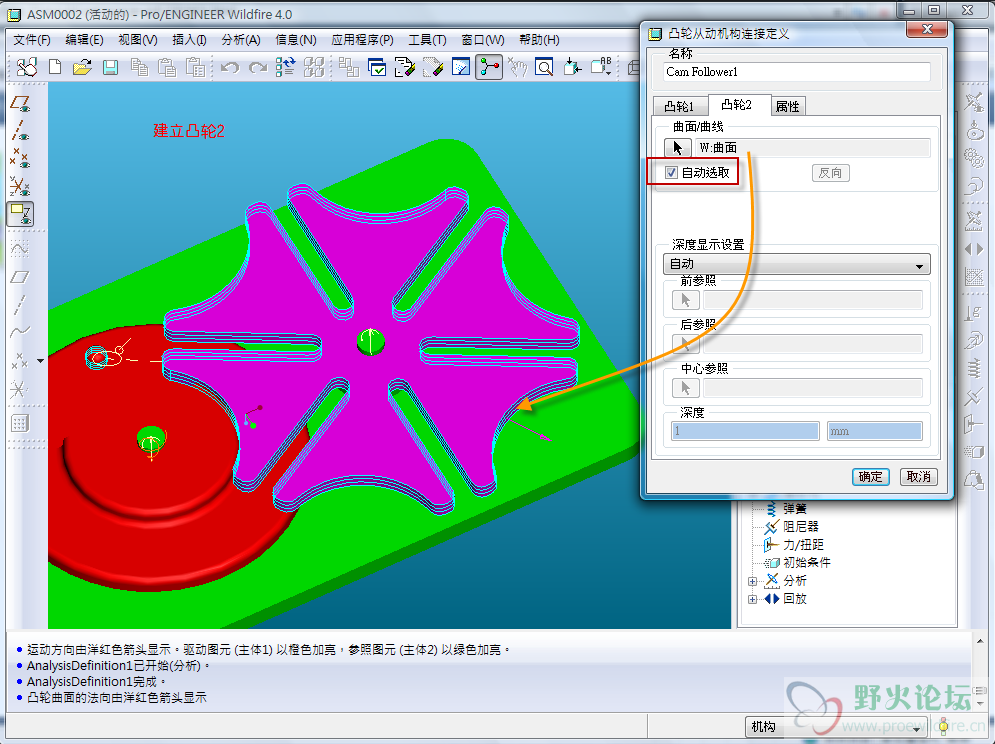Screen dimensions: 995x744
Task: Toggle datum axis display
Action: point(20,130)
